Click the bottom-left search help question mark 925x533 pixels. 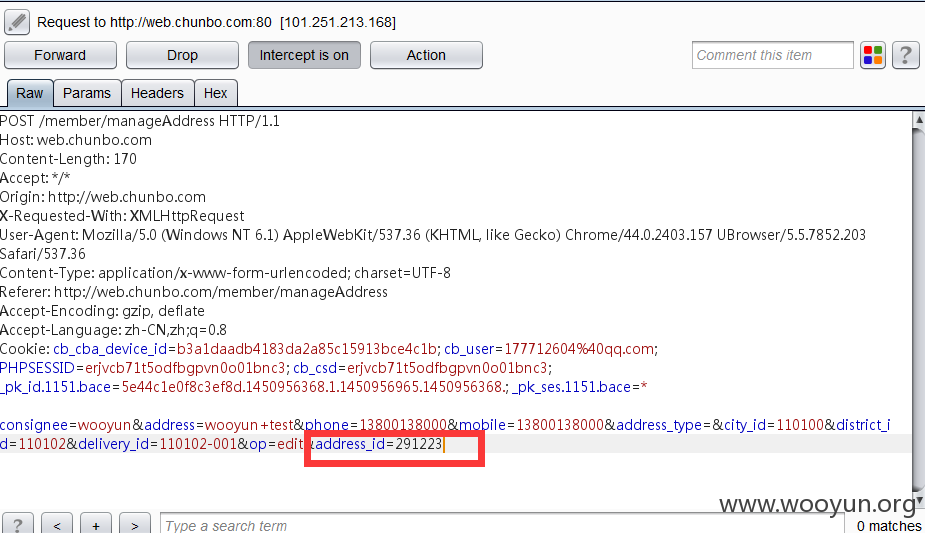pos(18,524)
